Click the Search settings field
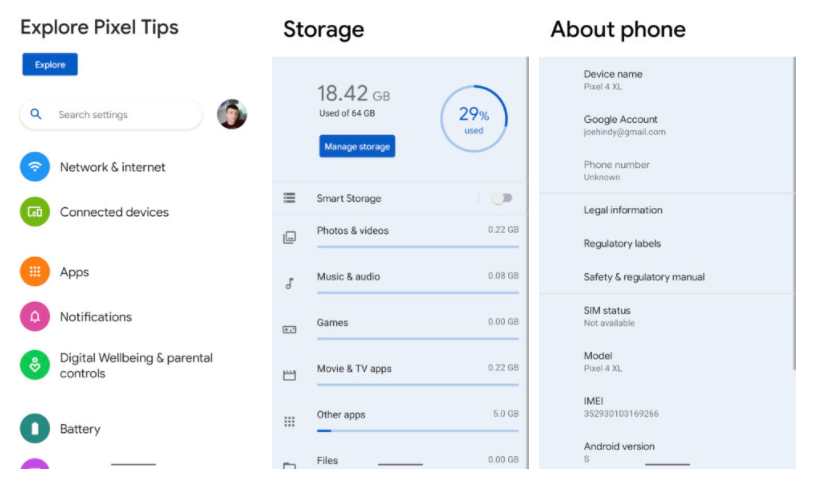This screenshot has height=486, width=817. [110, 115]
